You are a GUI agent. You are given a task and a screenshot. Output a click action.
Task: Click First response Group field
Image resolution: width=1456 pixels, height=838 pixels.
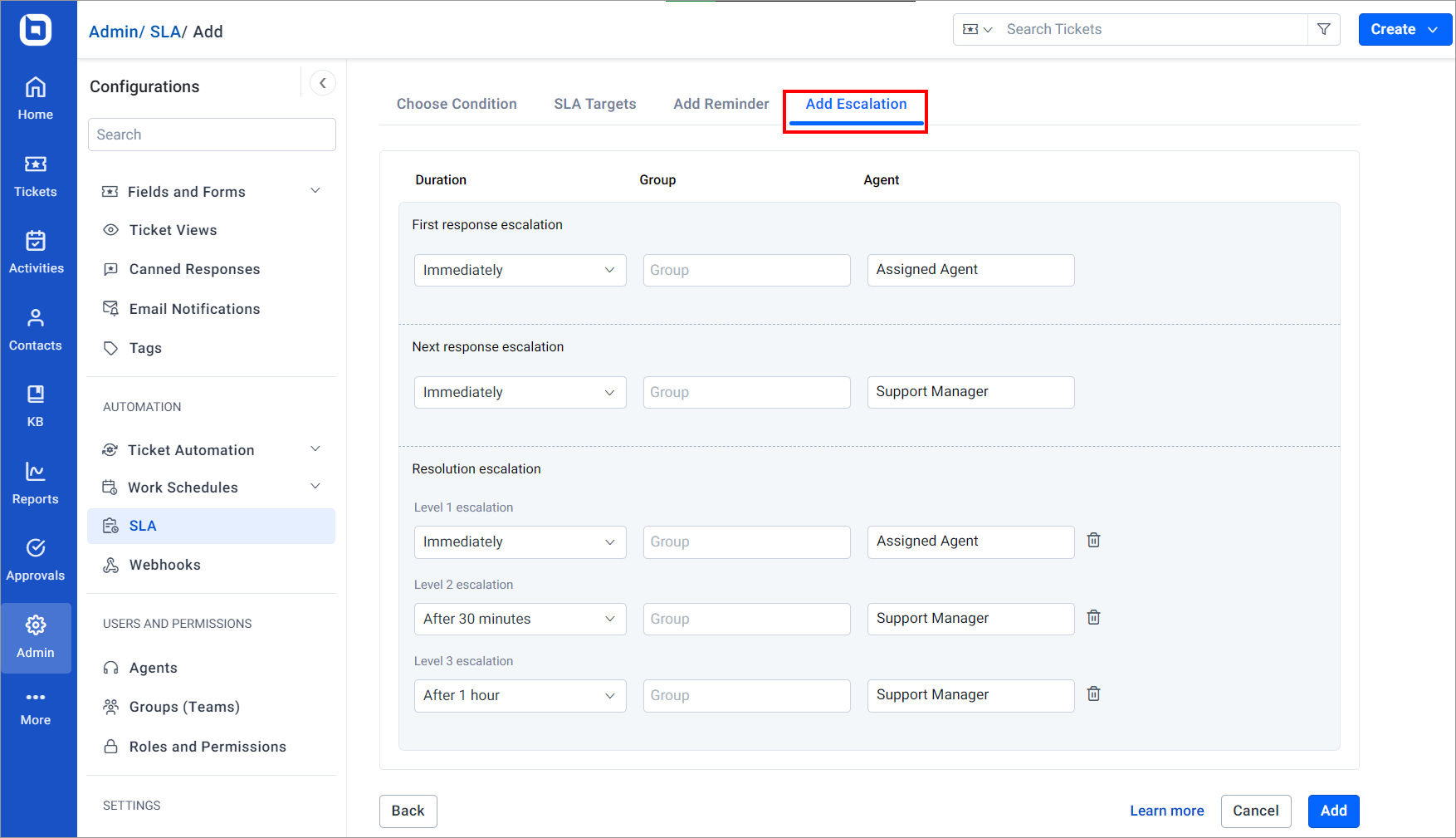[x=747, y=270]
